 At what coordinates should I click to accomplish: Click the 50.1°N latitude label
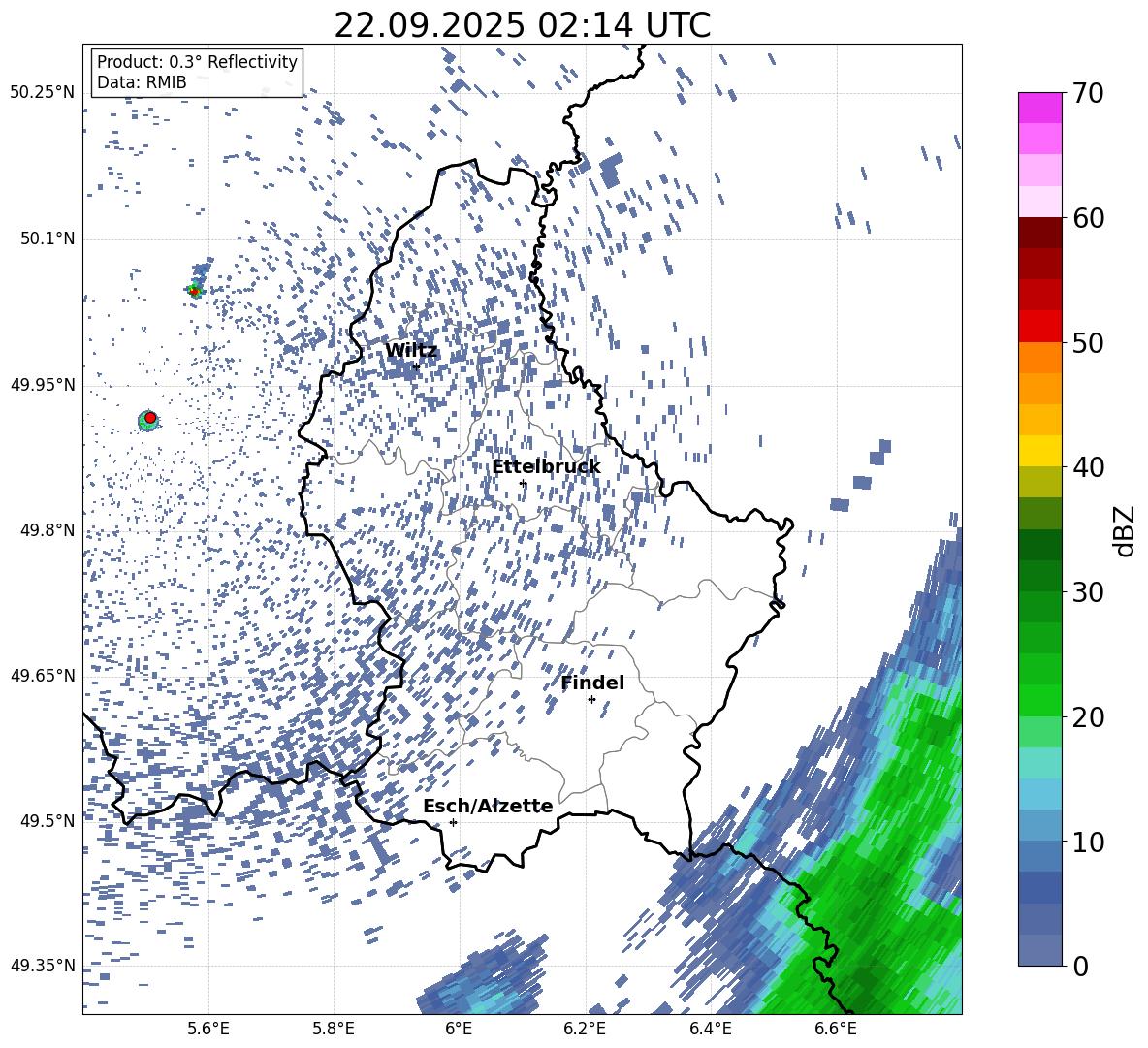click(x=48, y=239)
